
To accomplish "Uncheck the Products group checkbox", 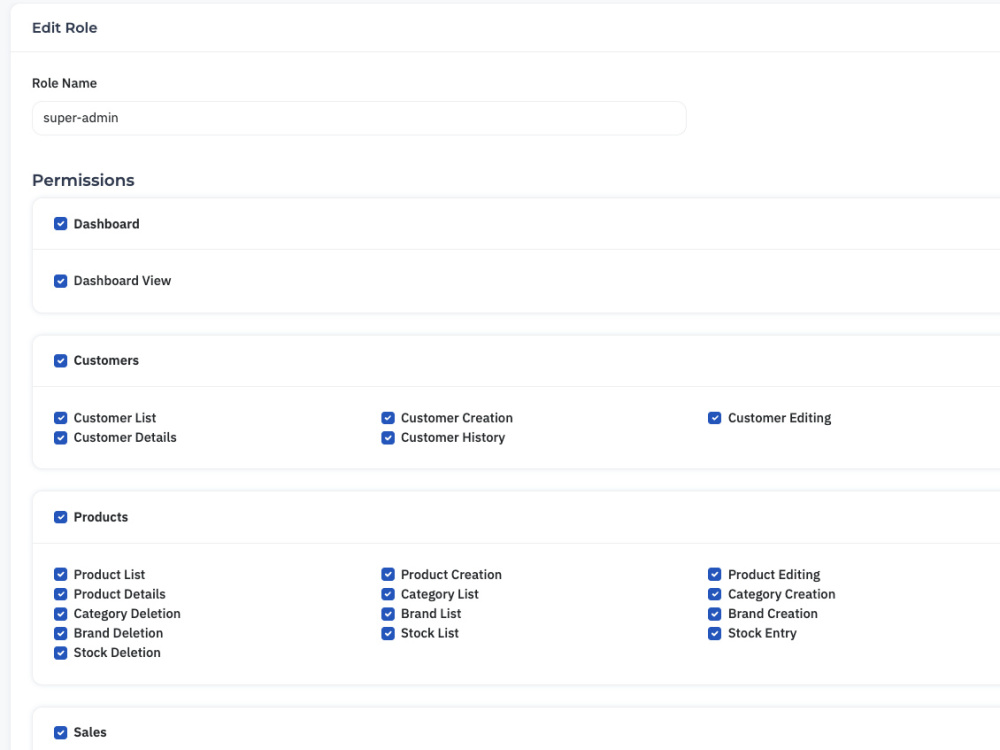I will [61, 517].
